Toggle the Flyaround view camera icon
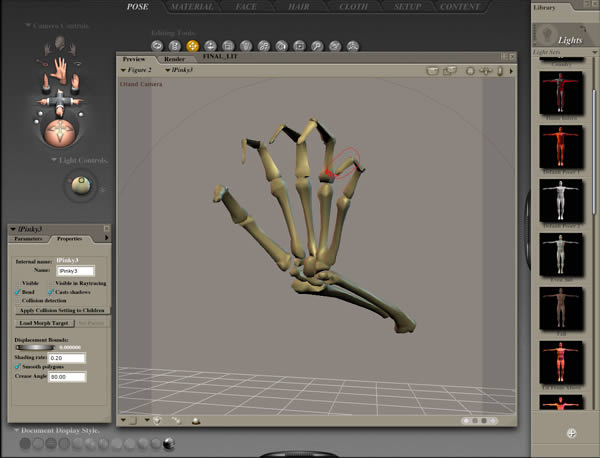This screenshot has height=458, width=600. click(78, 63)
